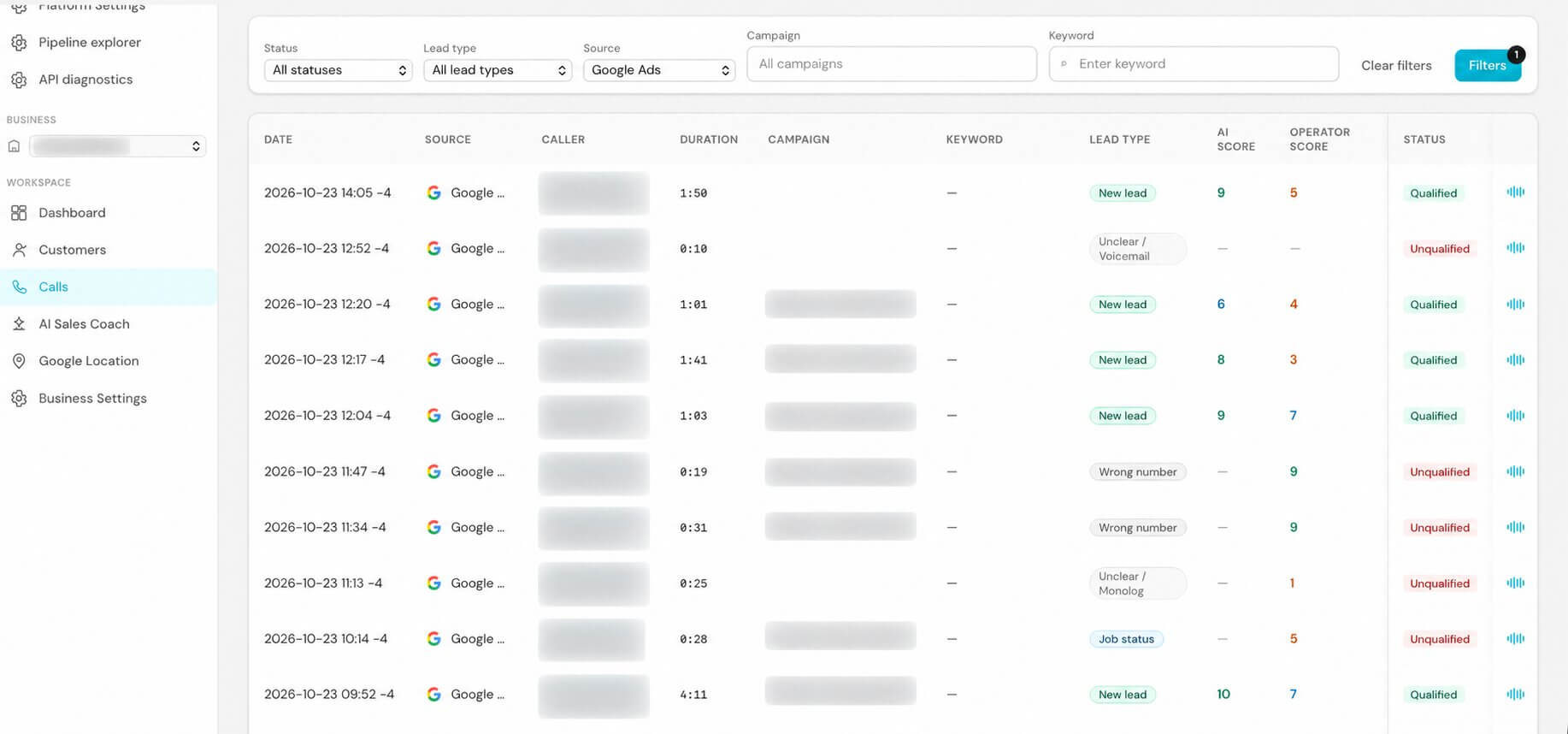Open AI Sales Coach icon
Image resolution: width=1568 pixels, height=734 pixels.
click(x=19, y=324)
